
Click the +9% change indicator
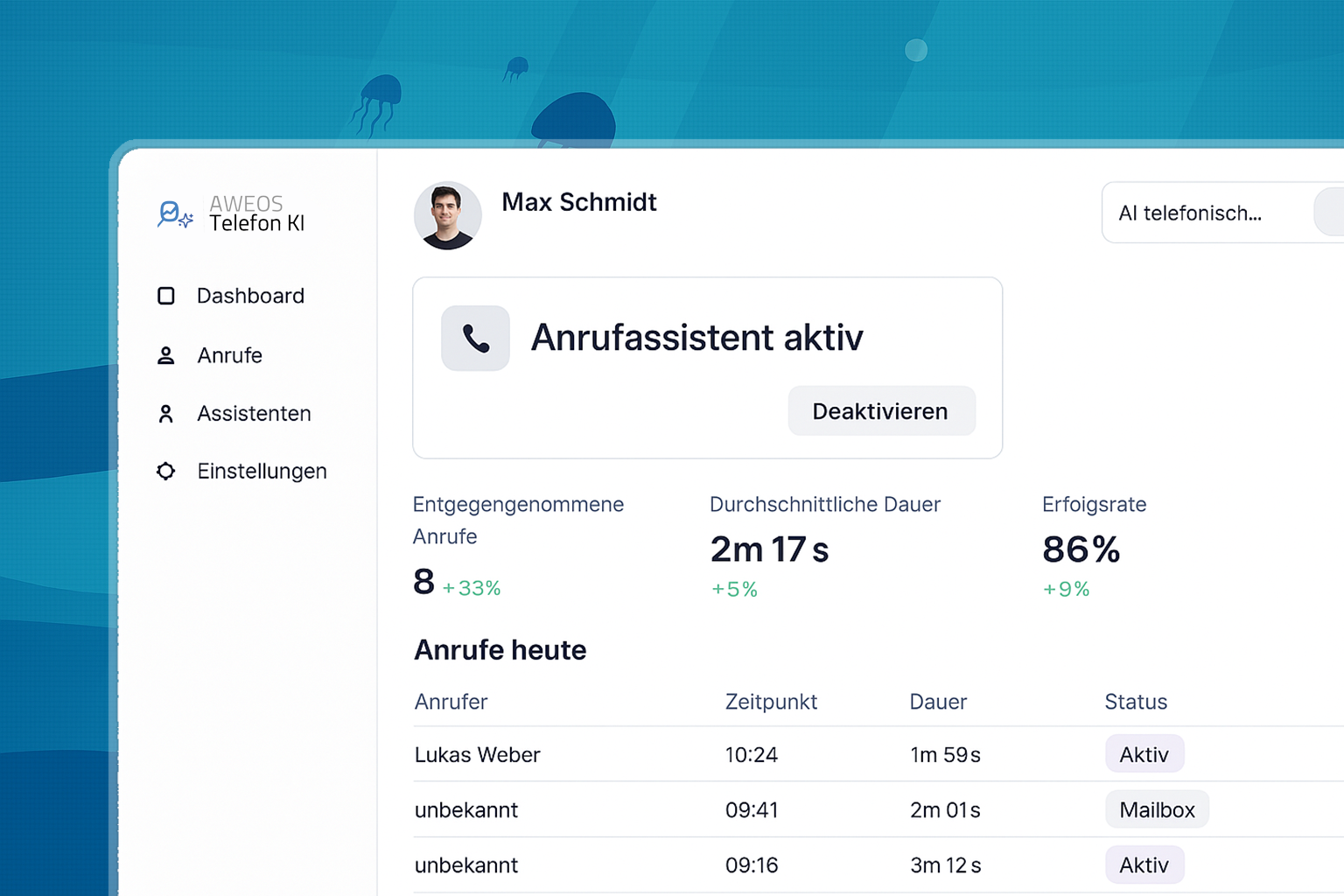[1066, 590]
